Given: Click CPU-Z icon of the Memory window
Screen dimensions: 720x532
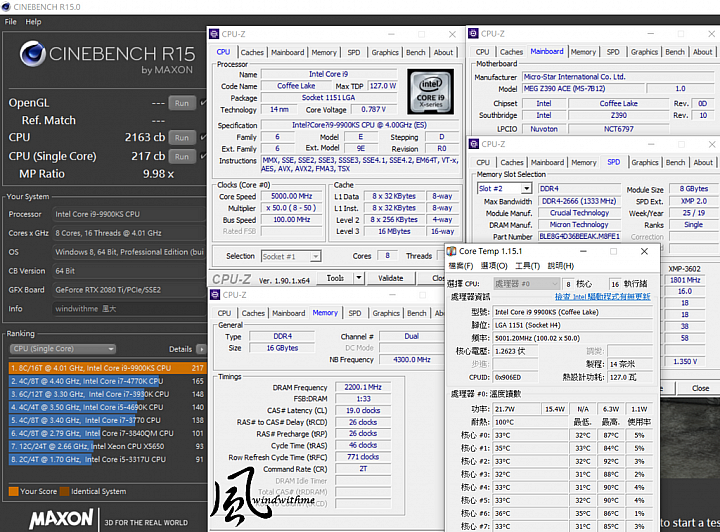Looking at the screenshot, I should [x=214, y=295].
